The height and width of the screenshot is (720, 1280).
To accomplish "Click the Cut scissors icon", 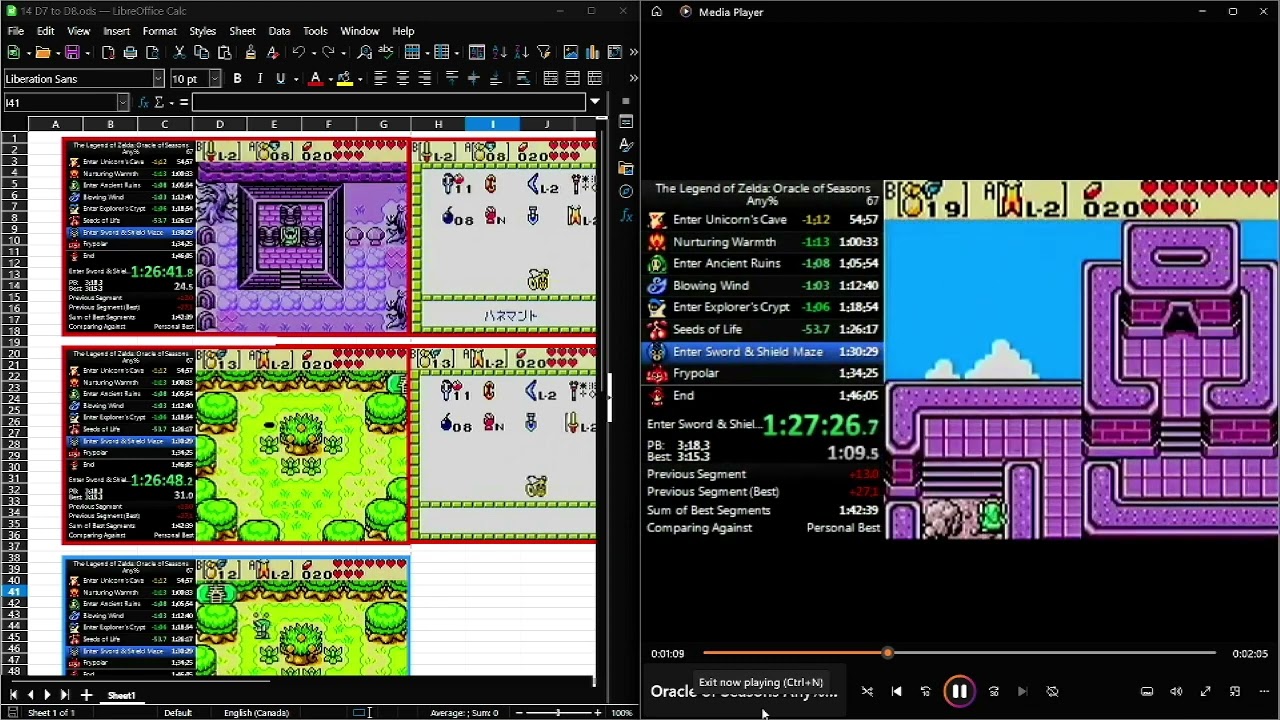I will coord(179,52).
